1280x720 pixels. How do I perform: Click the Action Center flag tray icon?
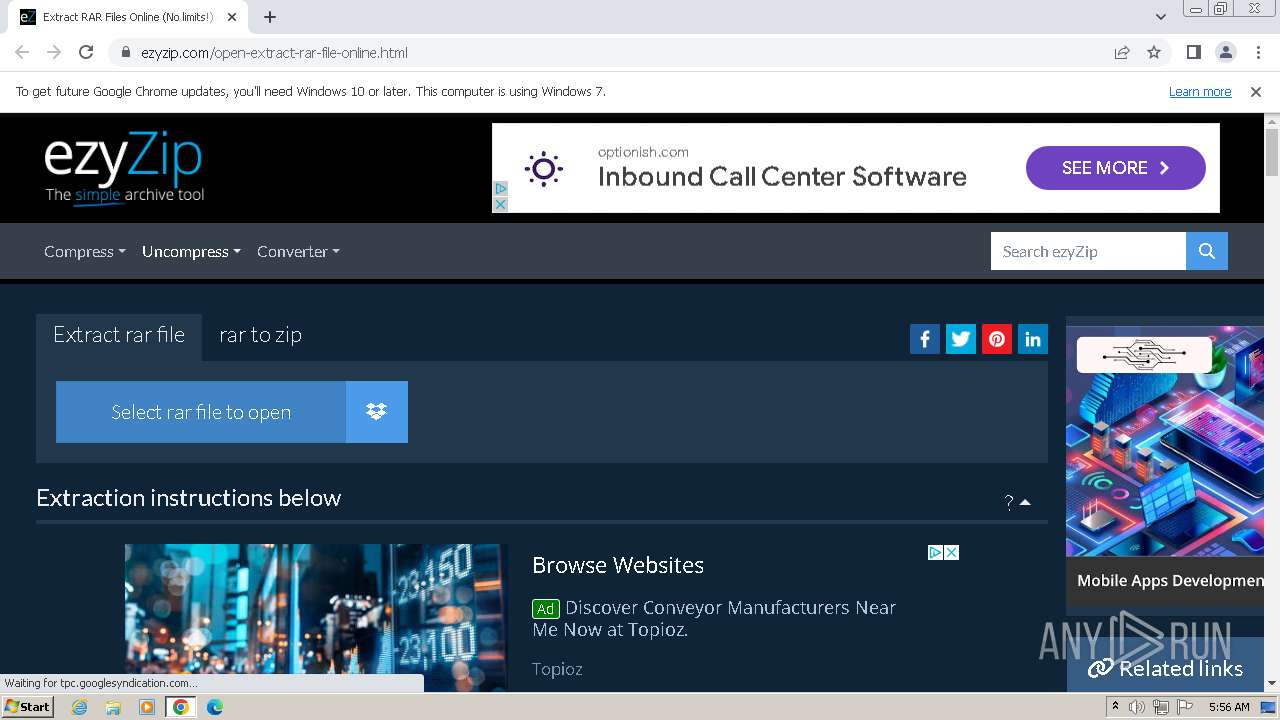point(1183,707)
